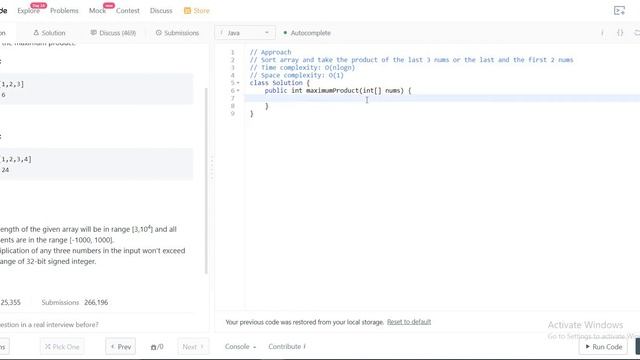Toggle the Autocomplete option

pyautogui.click(x=307, y=33)
